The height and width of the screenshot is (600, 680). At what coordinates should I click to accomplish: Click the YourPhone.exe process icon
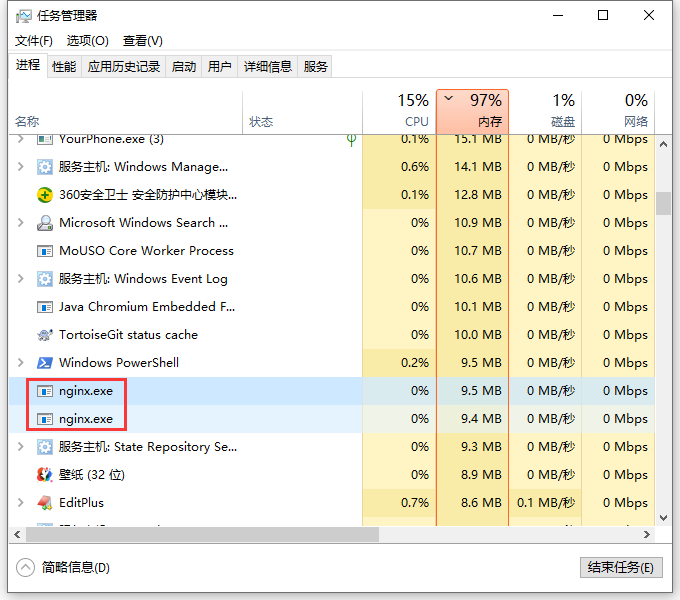(45, 139)
